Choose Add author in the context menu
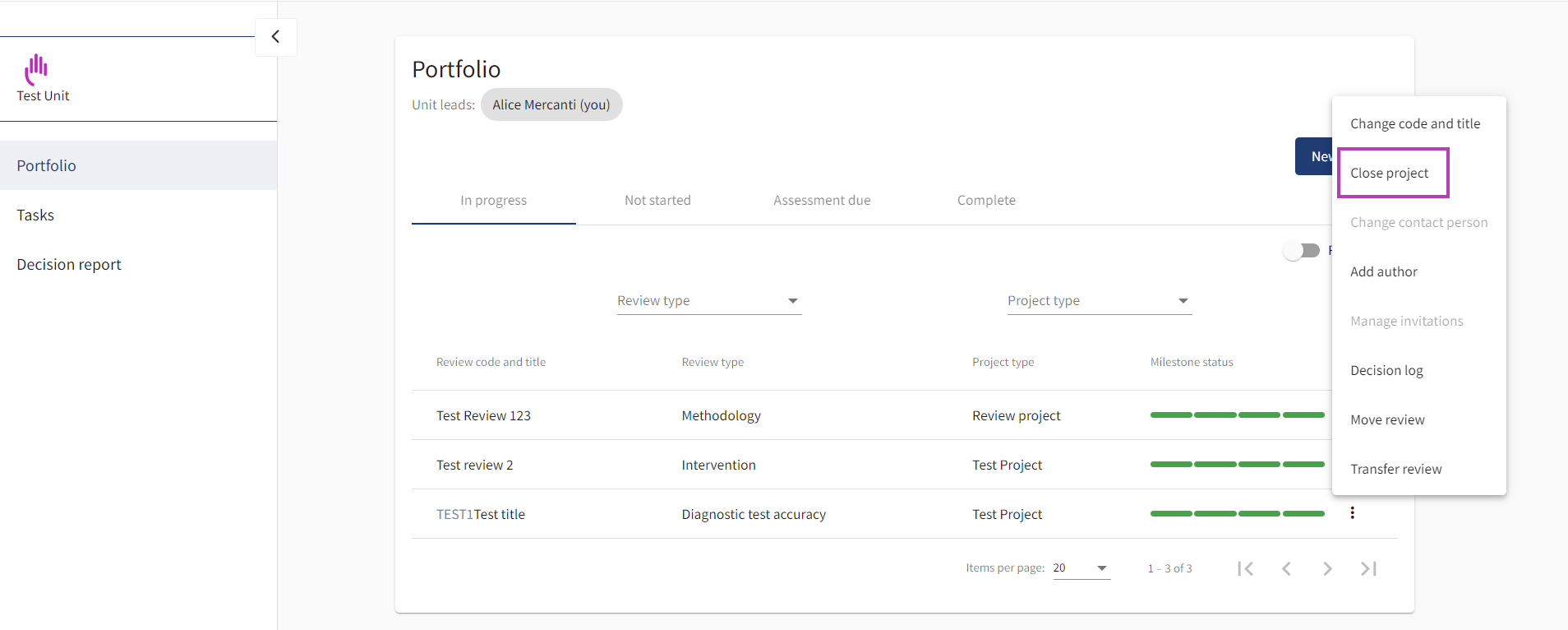 (x=1384, y=272)
